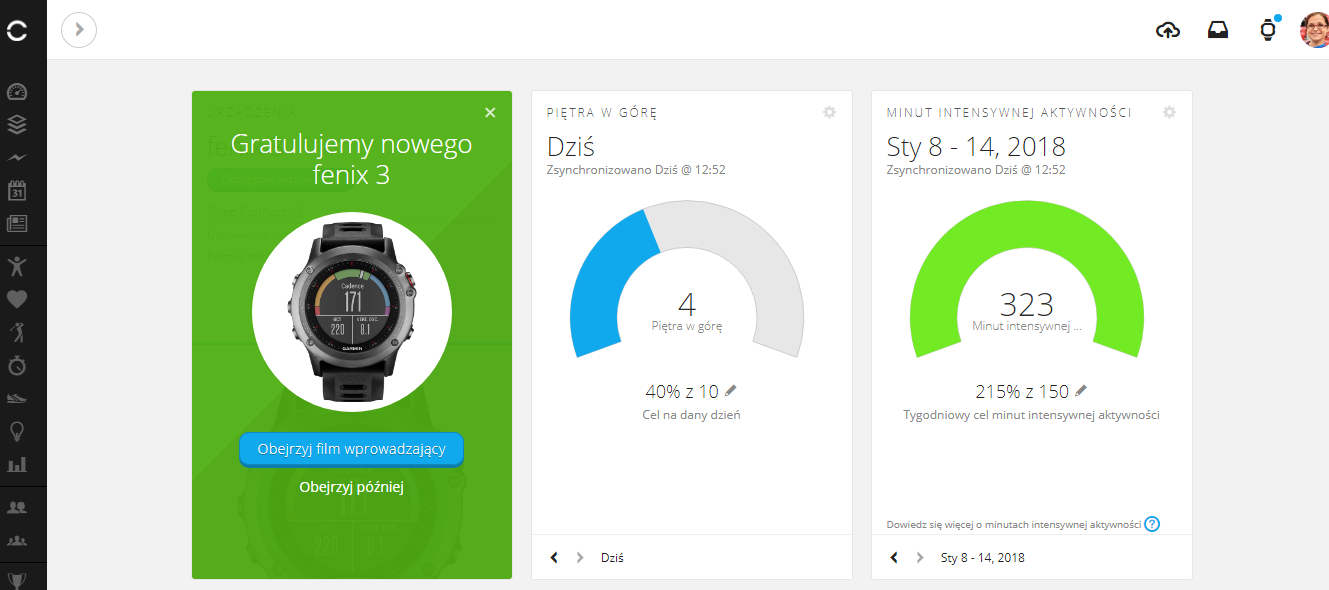Click the Garmin Connect logo icon
Image resolution: width=1329 pixels, height=590 pixels.
point(17,31)
